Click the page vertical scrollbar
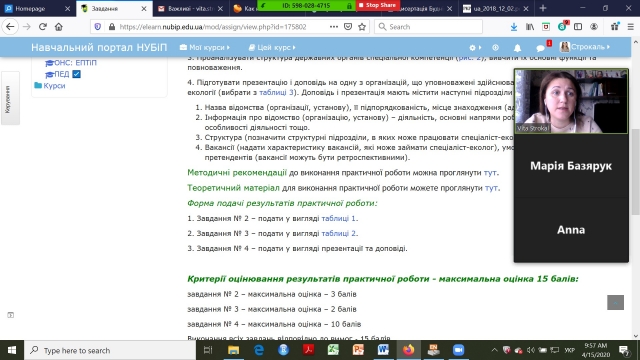 [636, 171]
